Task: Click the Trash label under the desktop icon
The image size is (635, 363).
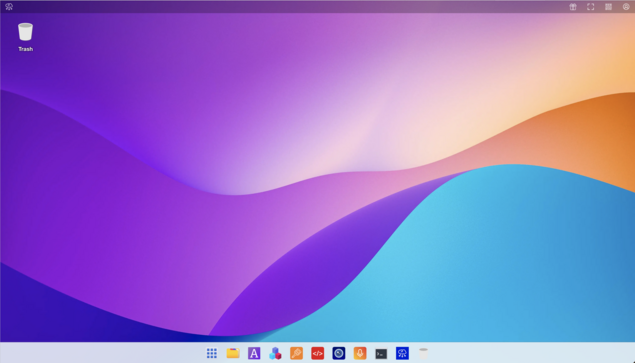Action: point(26,49)
